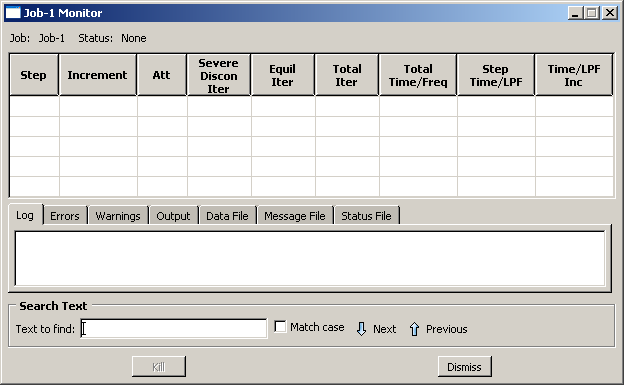
Task: Minimize the Job-1 Monitor window
Action: 575,13
